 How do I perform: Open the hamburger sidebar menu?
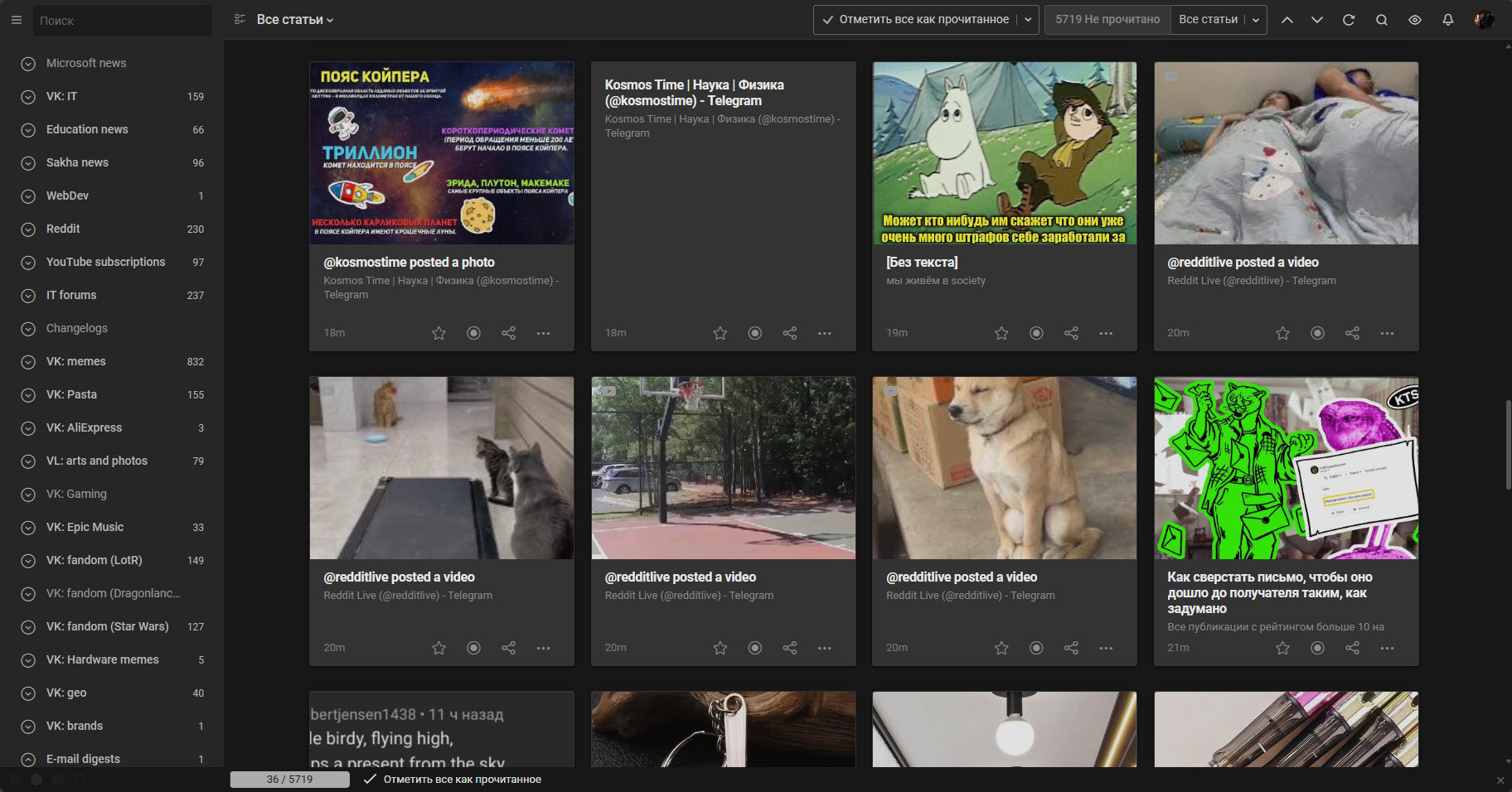point(17,20)
